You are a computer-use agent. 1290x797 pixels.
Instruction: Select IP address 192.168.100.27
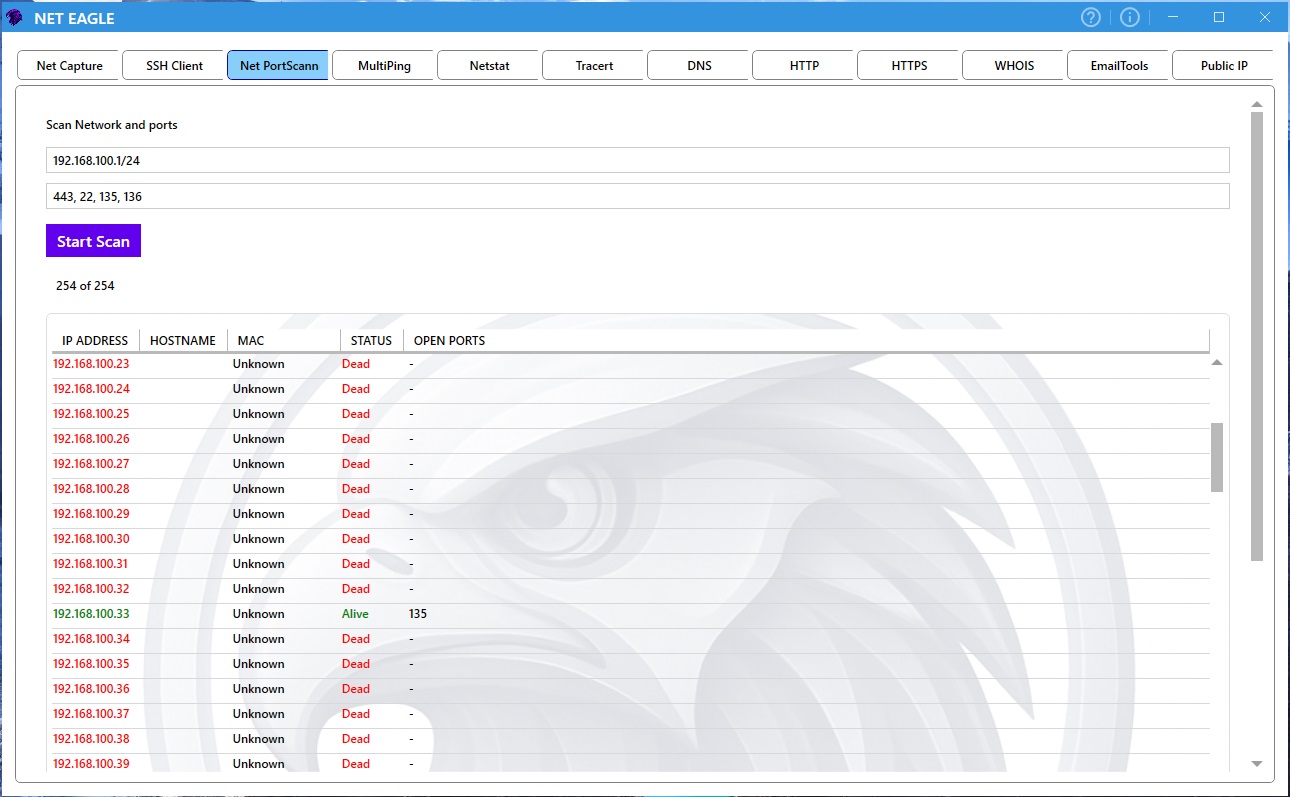click(x=91, y=464)
